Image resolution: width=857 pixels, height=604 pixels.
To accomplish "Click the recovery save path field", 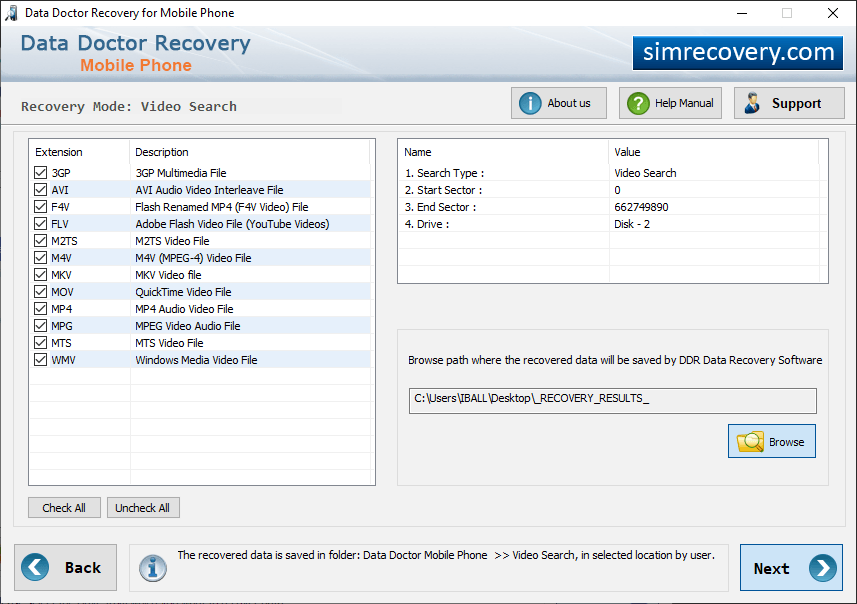I will [x=612, y=401].
